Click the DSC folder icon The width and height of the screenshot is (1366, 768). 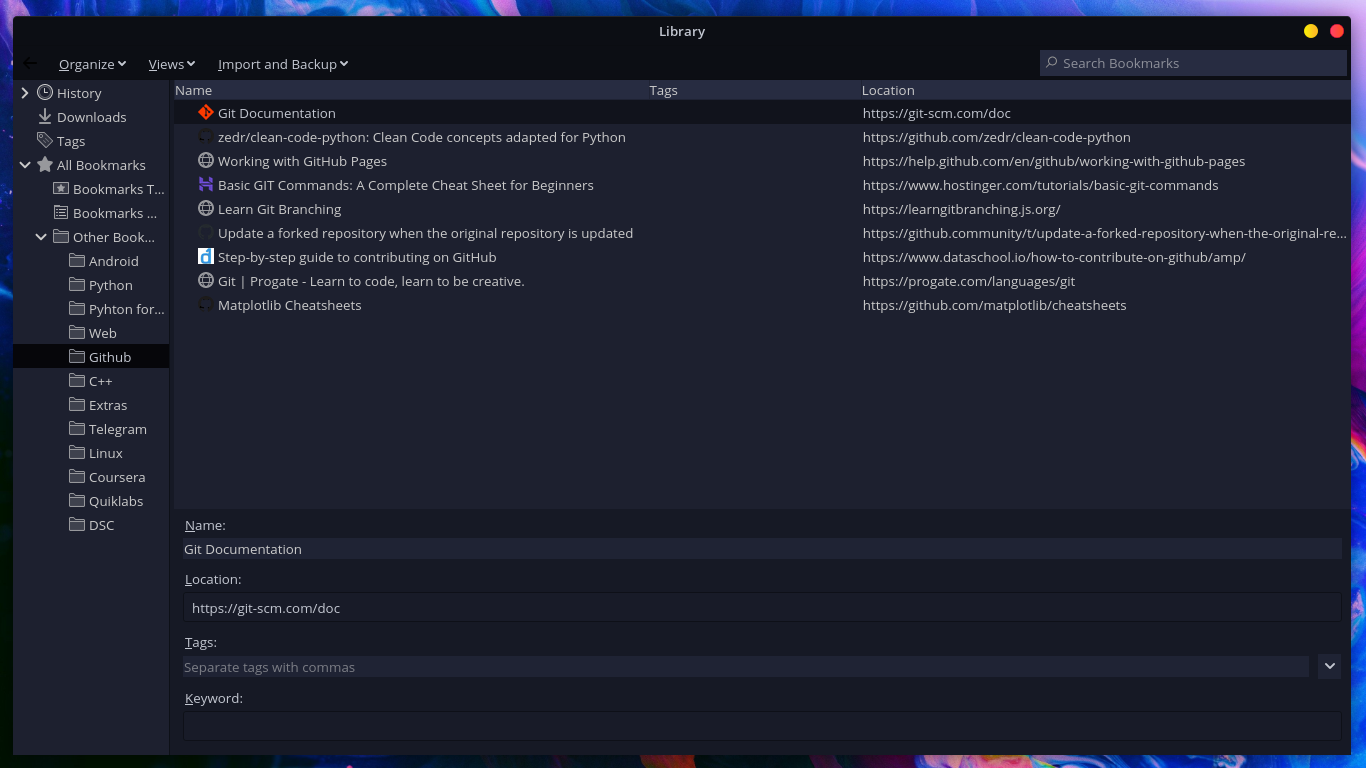click(77, 525)
